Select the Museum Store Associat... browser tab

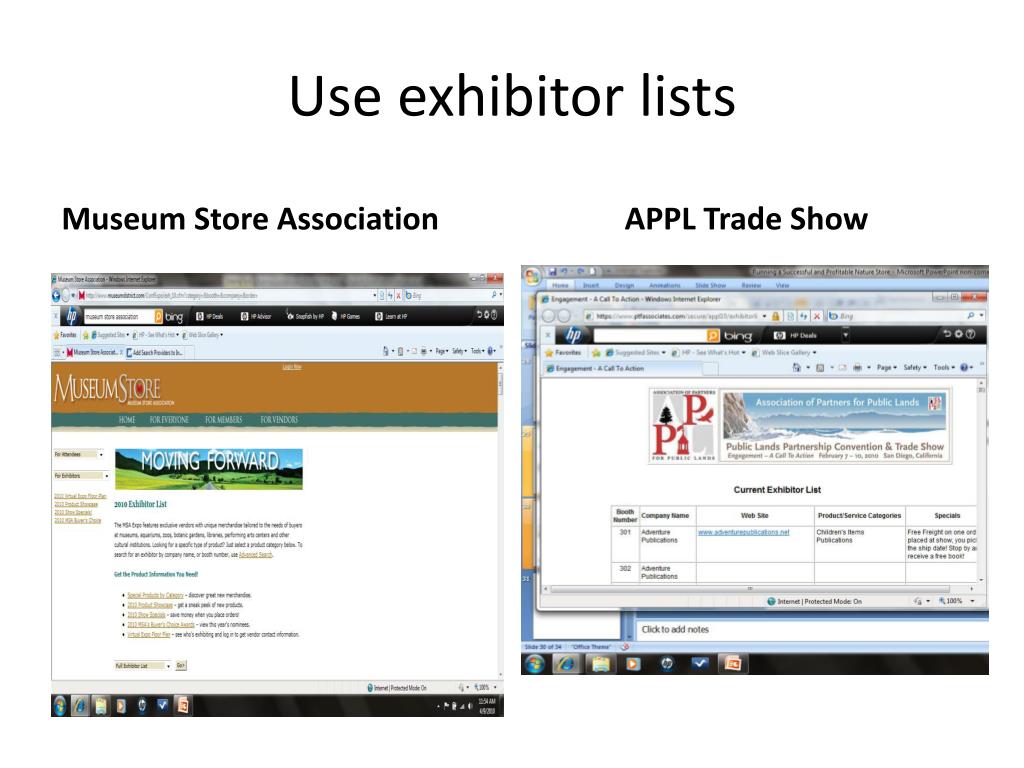(93, 353)
